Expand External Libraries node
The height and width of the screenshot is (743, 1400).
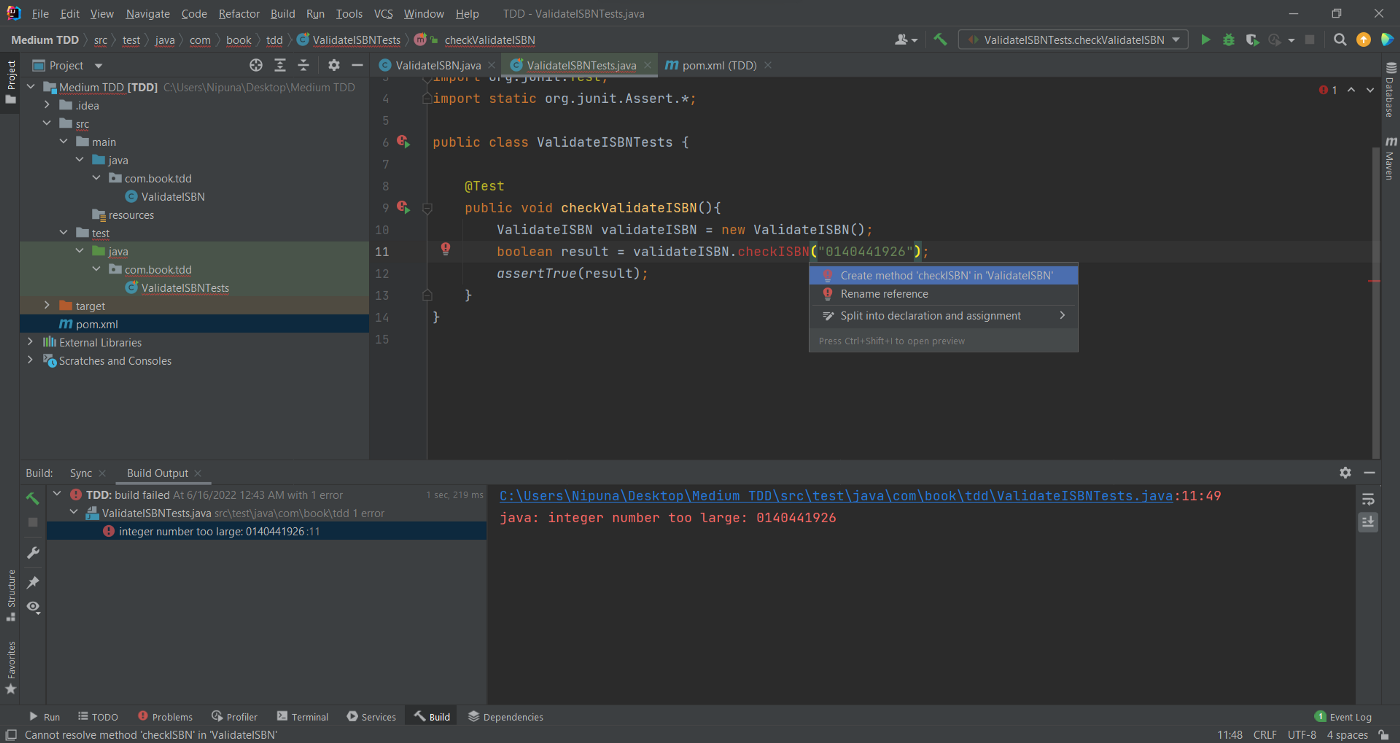[x=31, y=342]
